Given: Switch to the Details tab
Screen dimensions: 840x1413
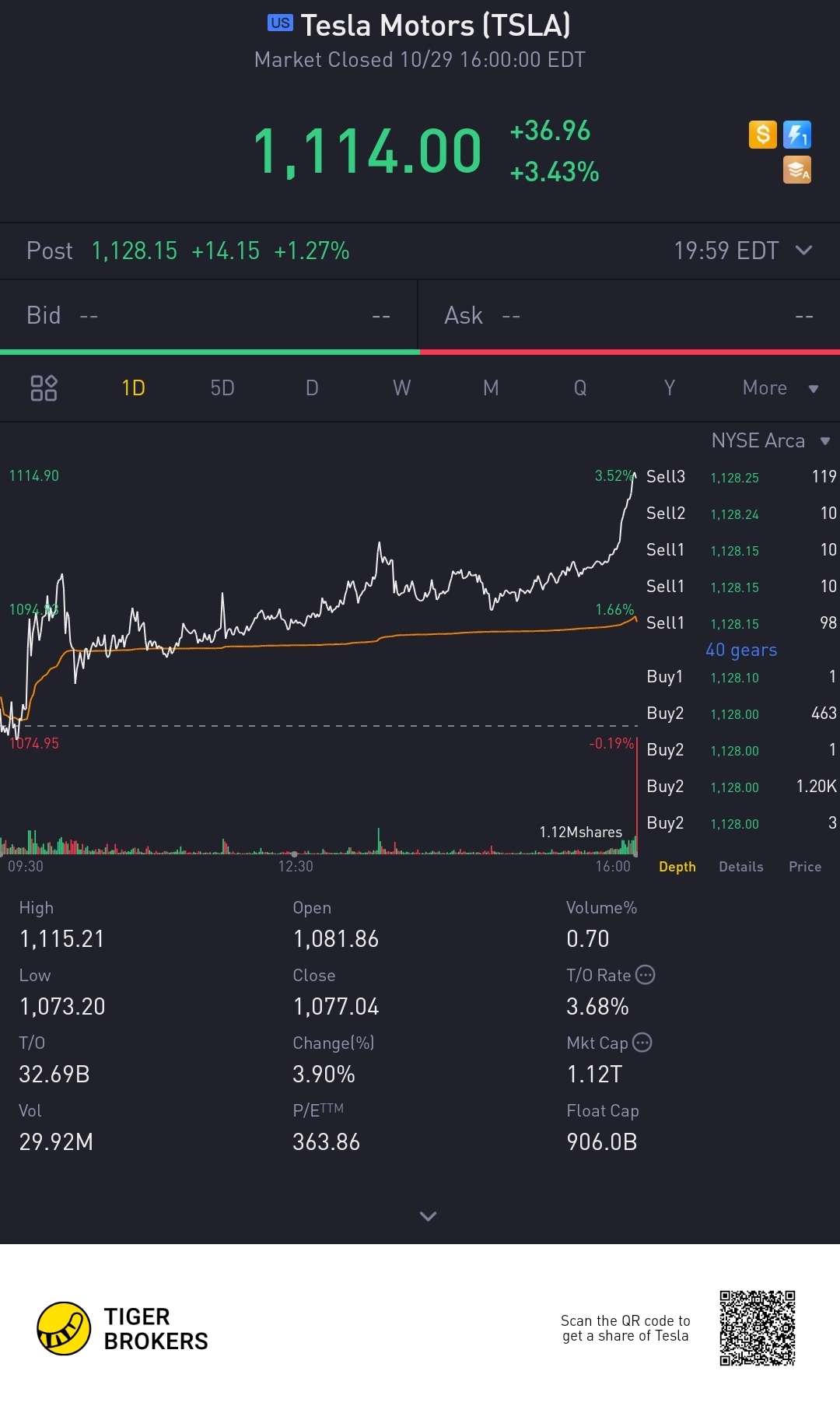Looking at the screenshot, I should tap(741, 867).
